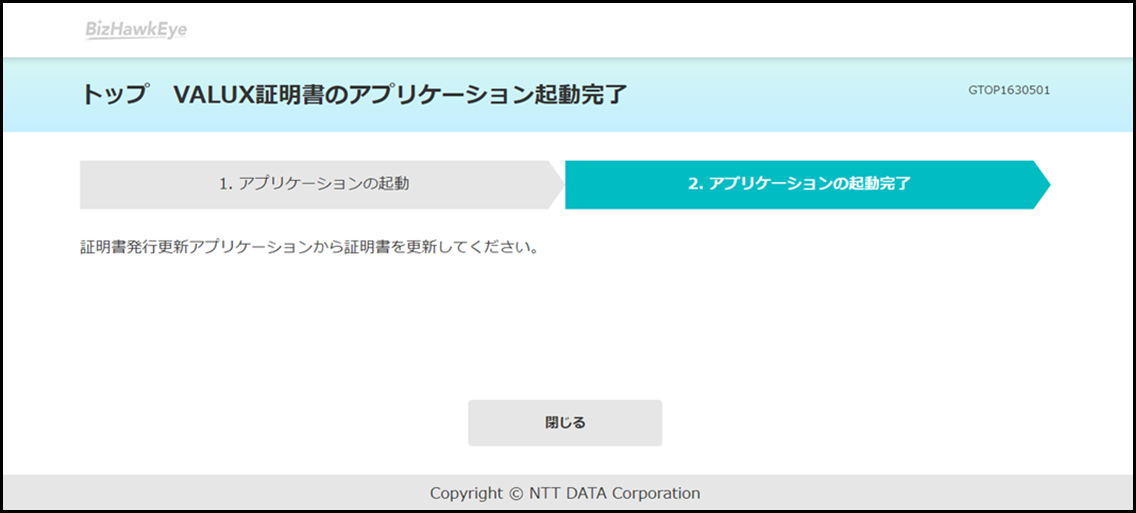Click the arrow tip of the teal step
Image resolution: width=1136 pixels, height=513 pixels.
point(1041,185)
